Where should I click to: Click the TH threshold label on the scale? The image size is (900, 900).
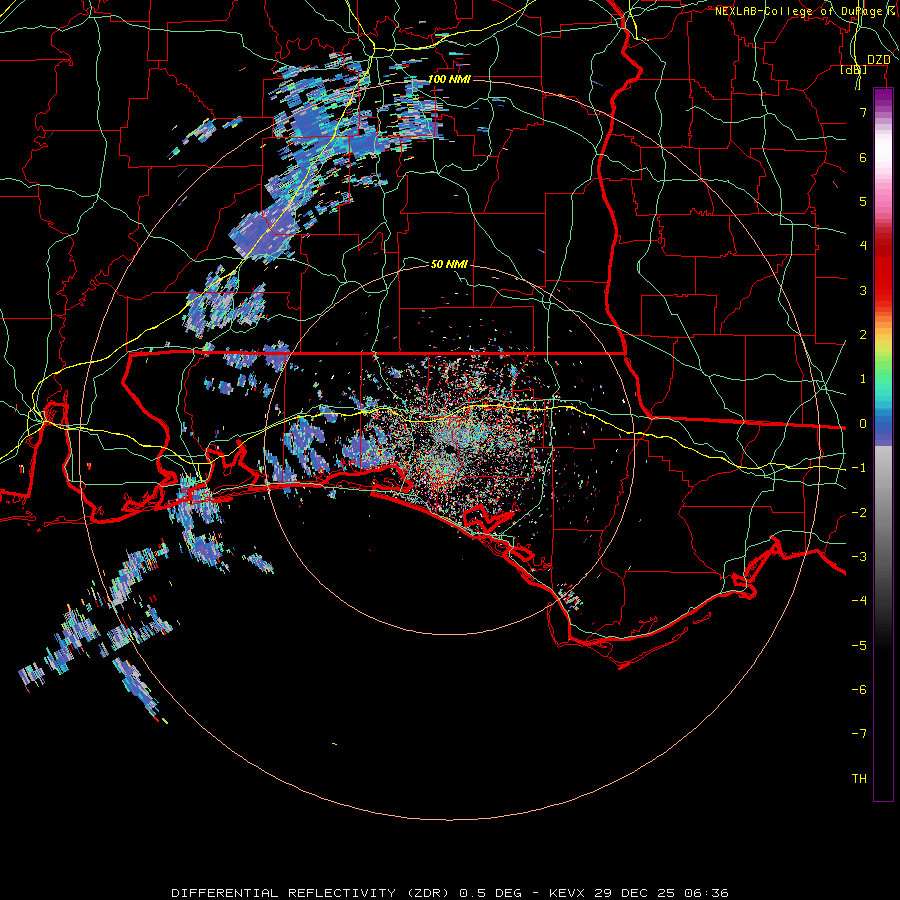(859, 779)
